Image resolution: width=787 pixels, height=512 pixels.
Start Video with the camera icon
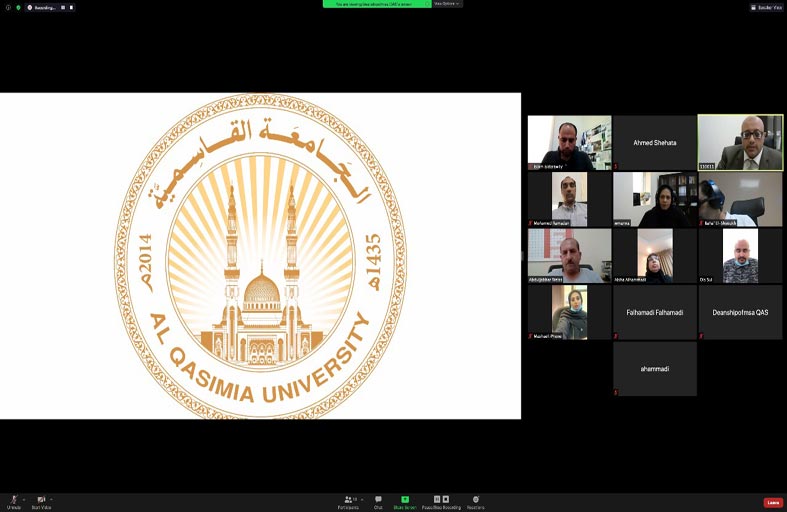tap(41, 501)
